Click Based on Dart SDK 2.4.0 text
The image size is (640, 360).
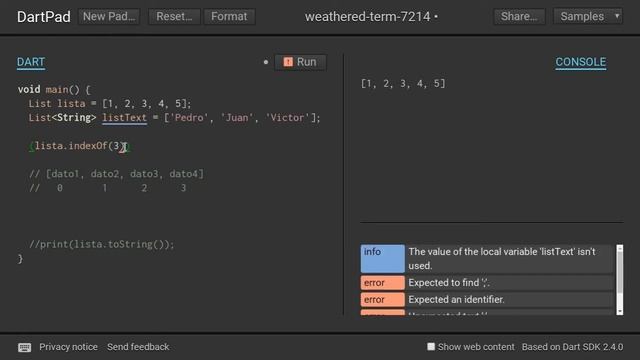pos(572,347)
